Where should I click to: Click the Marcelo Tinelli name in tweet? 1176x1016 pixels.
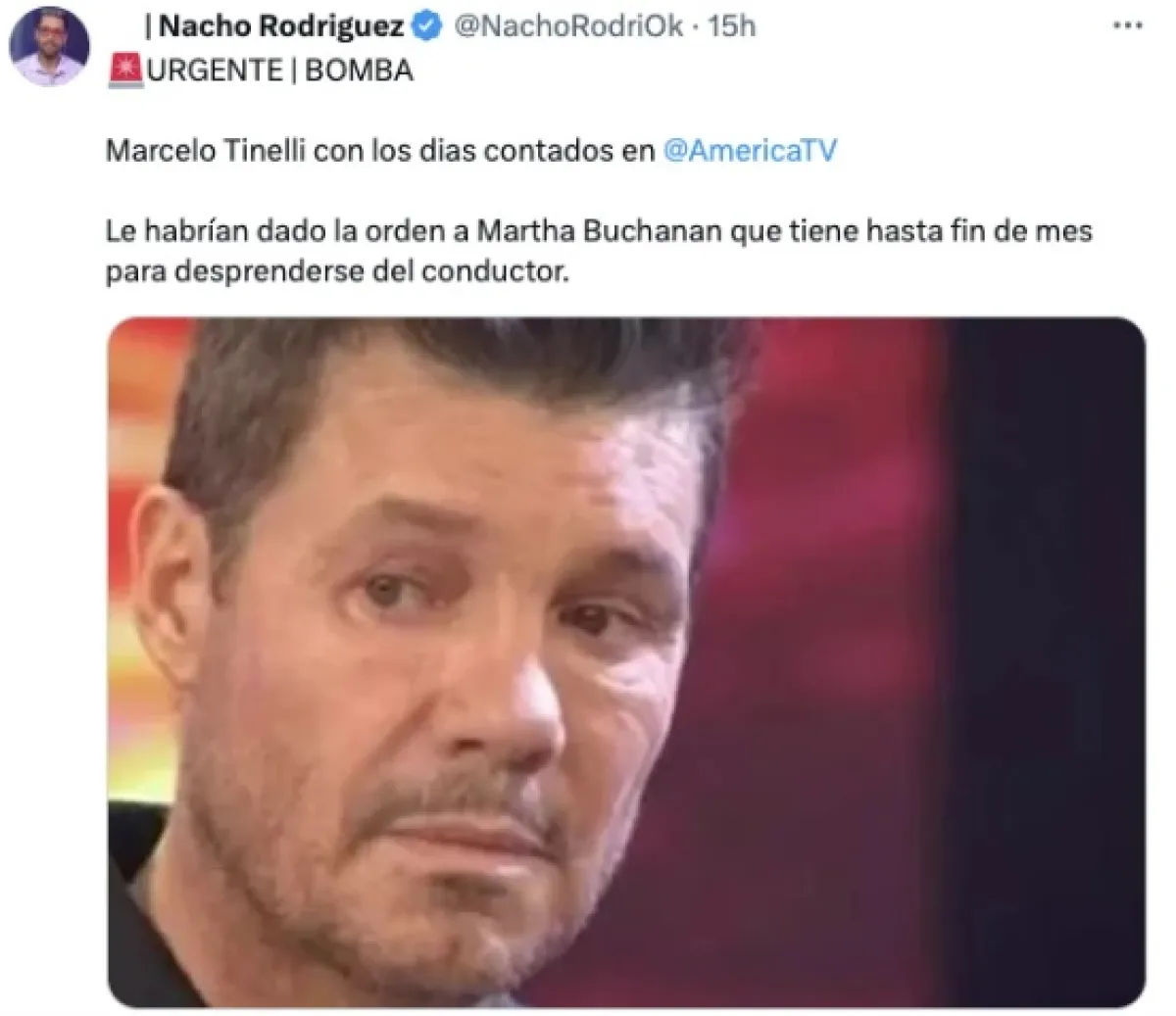tap(206, 152)
